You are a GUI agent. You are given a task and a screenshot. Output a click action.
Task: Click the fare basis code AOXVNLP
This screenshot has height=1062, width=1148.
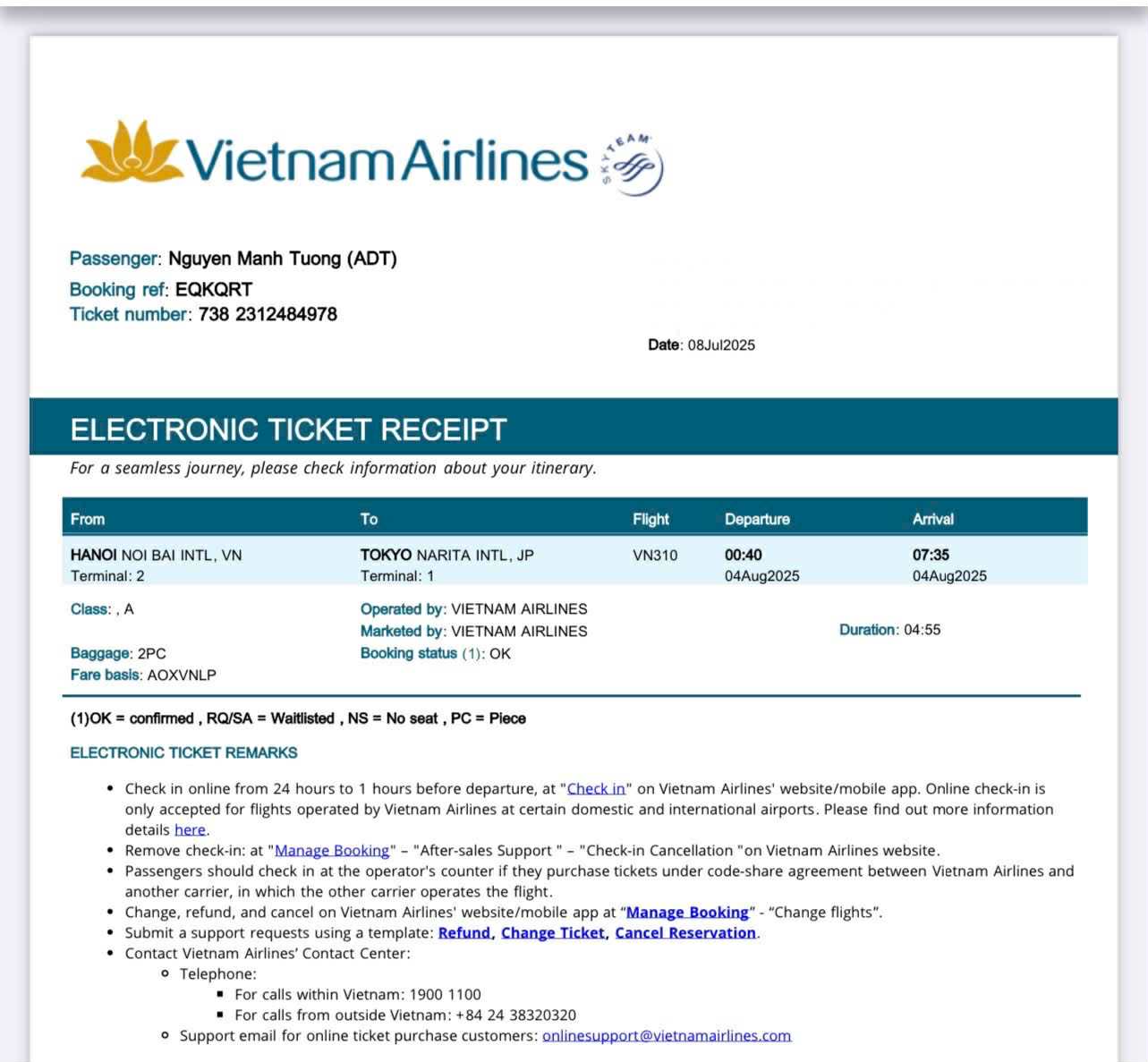coord(182,675)
